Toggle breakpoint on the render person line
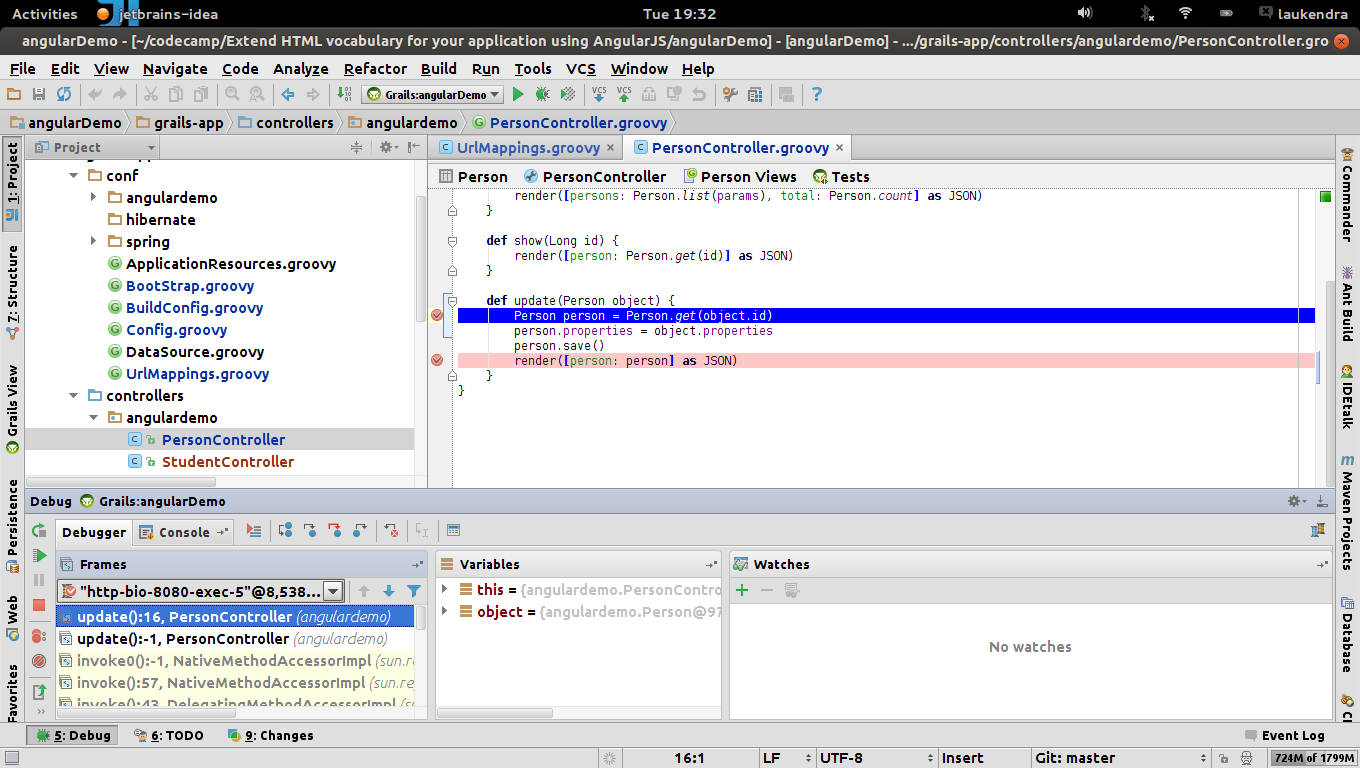The width and height of the screenshot is (1360, 768). 437,360
